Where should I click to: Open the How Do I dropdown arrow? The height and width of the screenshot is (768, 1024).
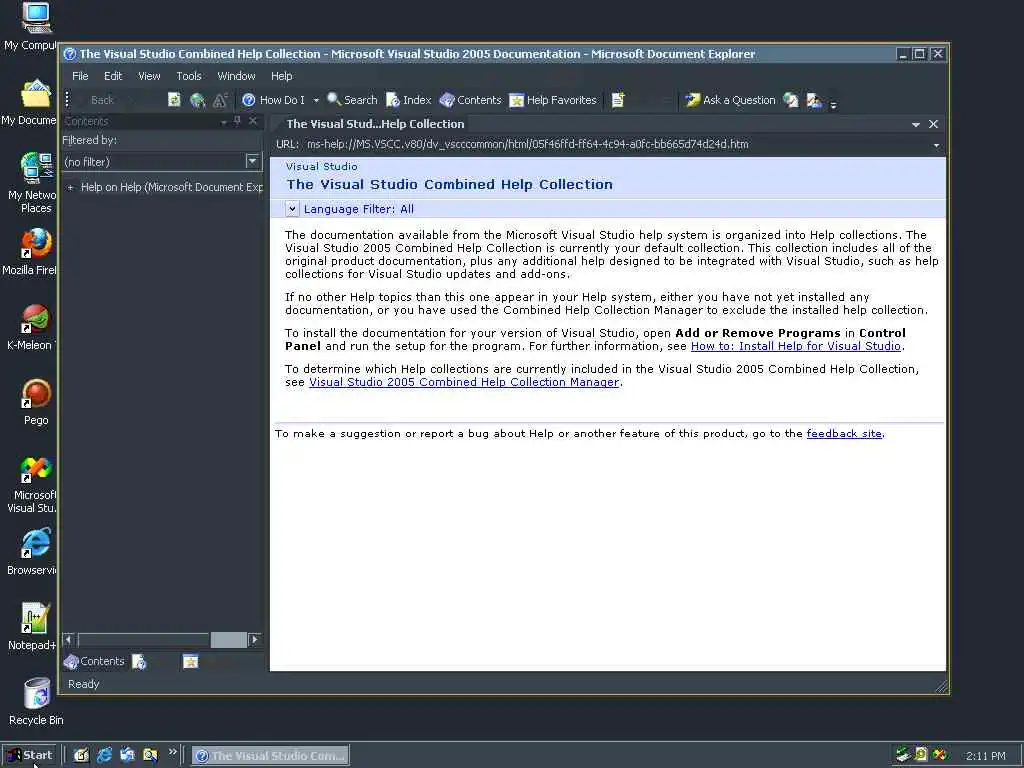pyautogui.click(x=316, y=101)
